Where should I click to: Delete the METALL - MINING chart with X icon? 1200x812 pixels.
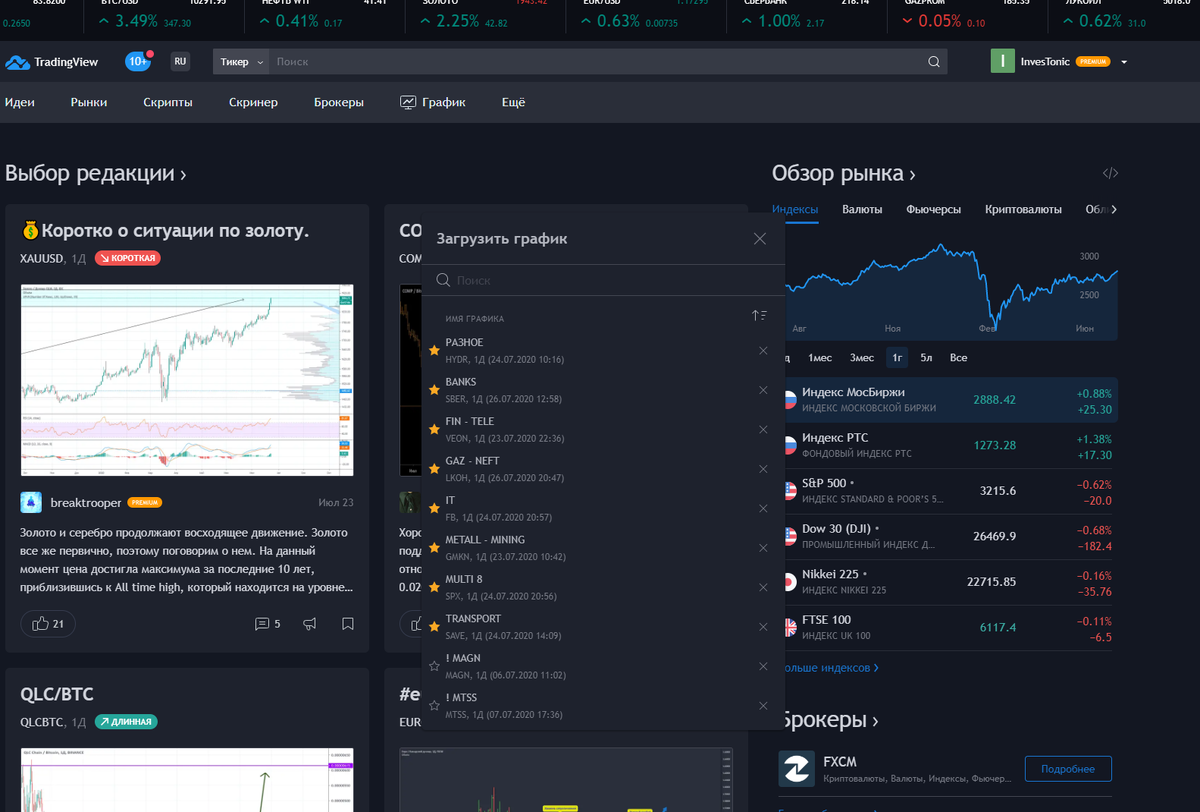click(x=763, y=548)
